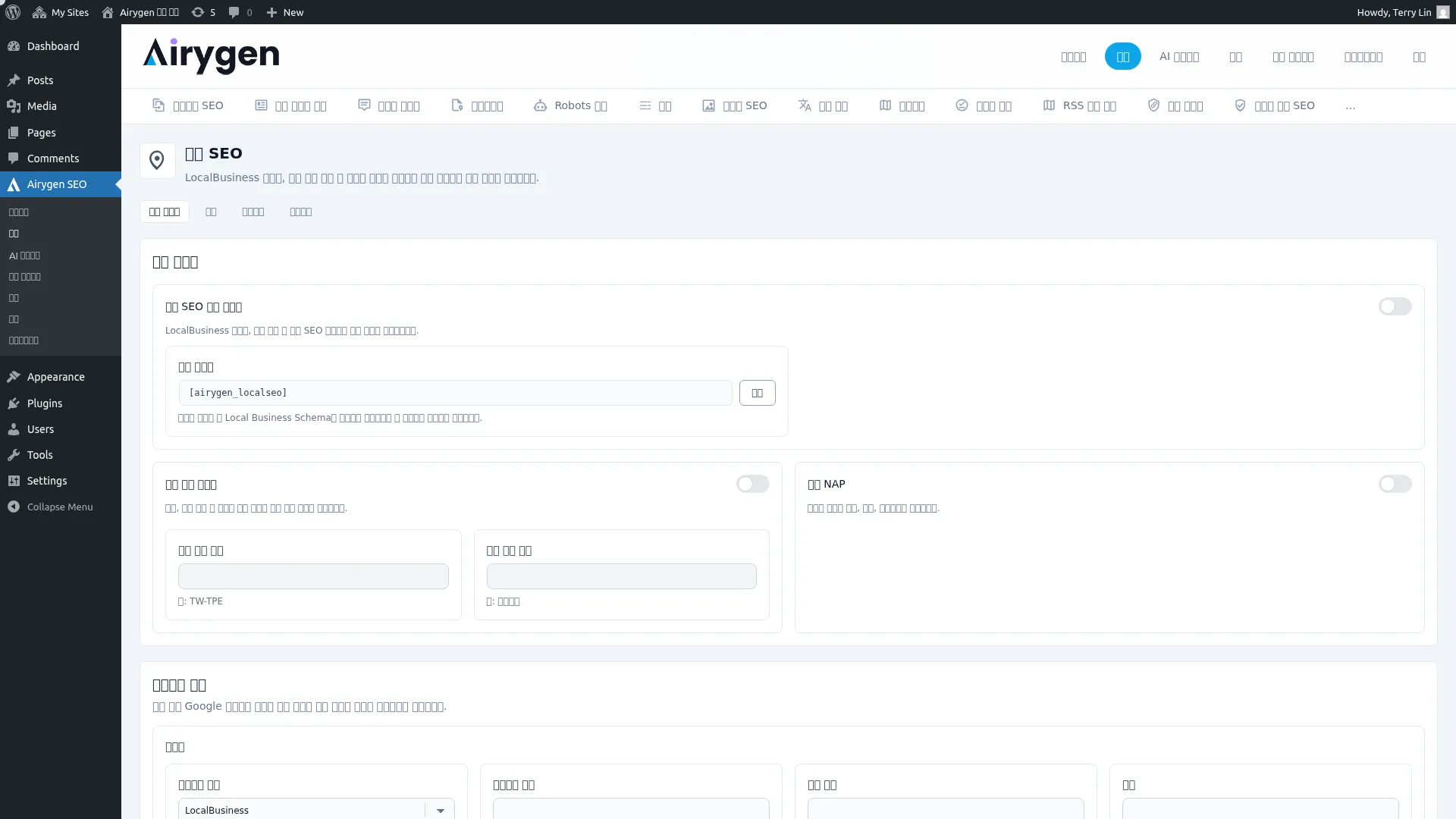Open the tab with the translate icon
This screenshot has width=1456, height=819.
(823, 105)
